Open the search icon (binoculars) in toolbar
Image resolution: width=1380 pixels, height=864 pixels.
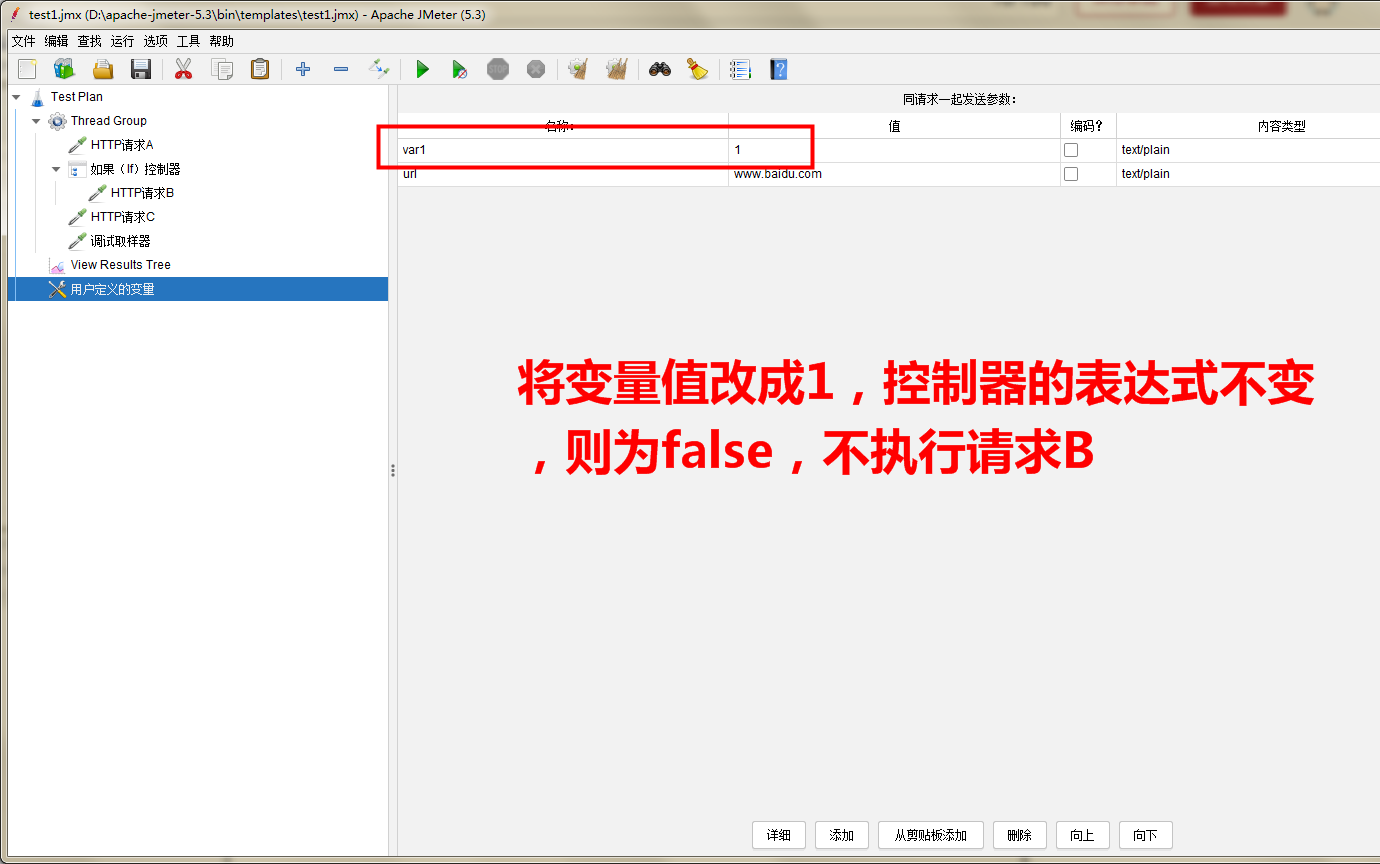tap(659, 69)
